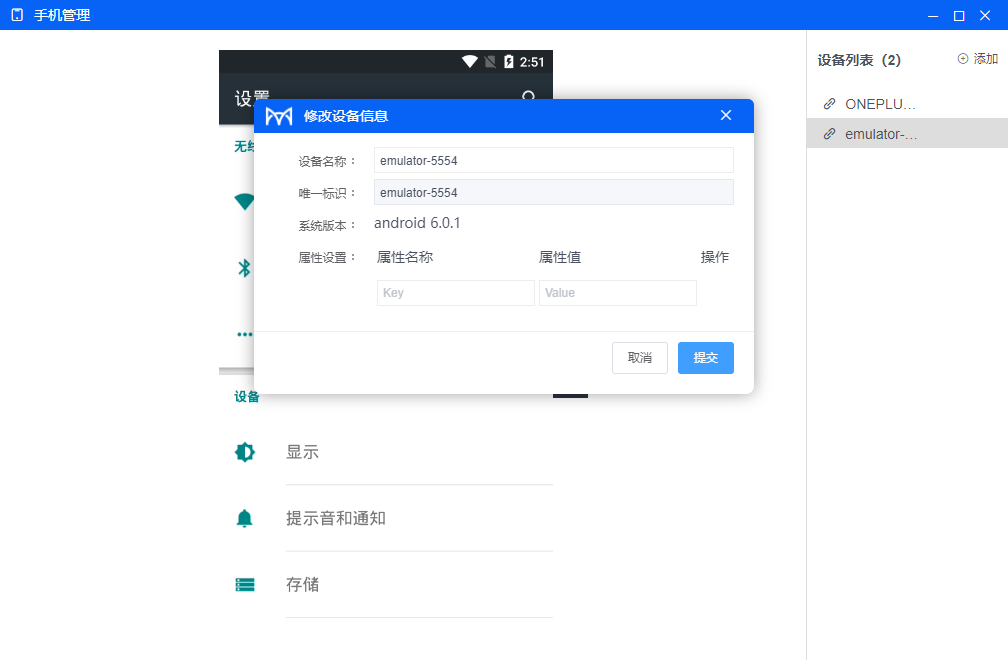1008x660 pixels.
Task: Submit device info with 提交 button
Action: [x=705, y=357]
